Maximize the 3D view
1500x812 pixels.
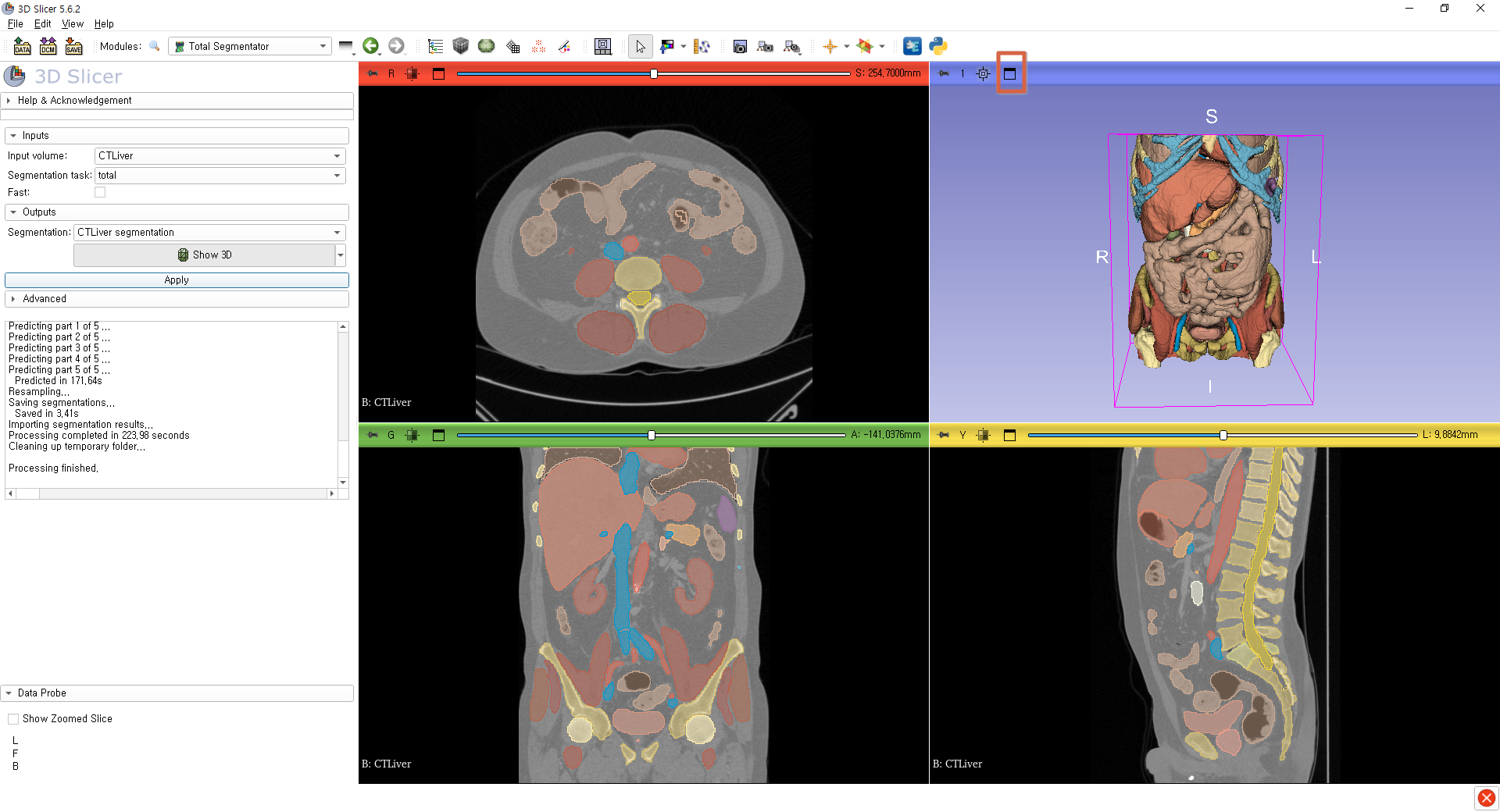tap(1010, 74)
